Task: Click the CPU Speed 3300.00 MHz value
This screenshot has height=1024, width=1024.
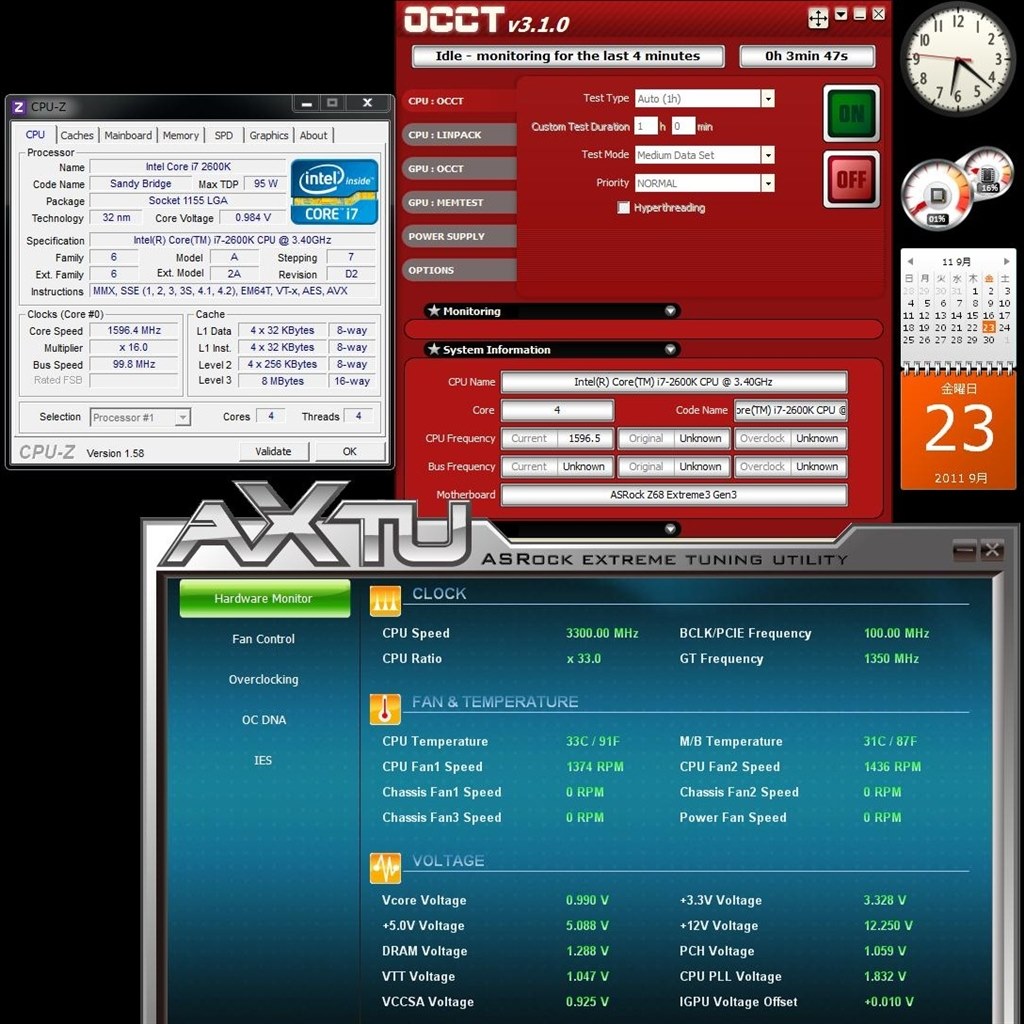Action: point(601,633)
